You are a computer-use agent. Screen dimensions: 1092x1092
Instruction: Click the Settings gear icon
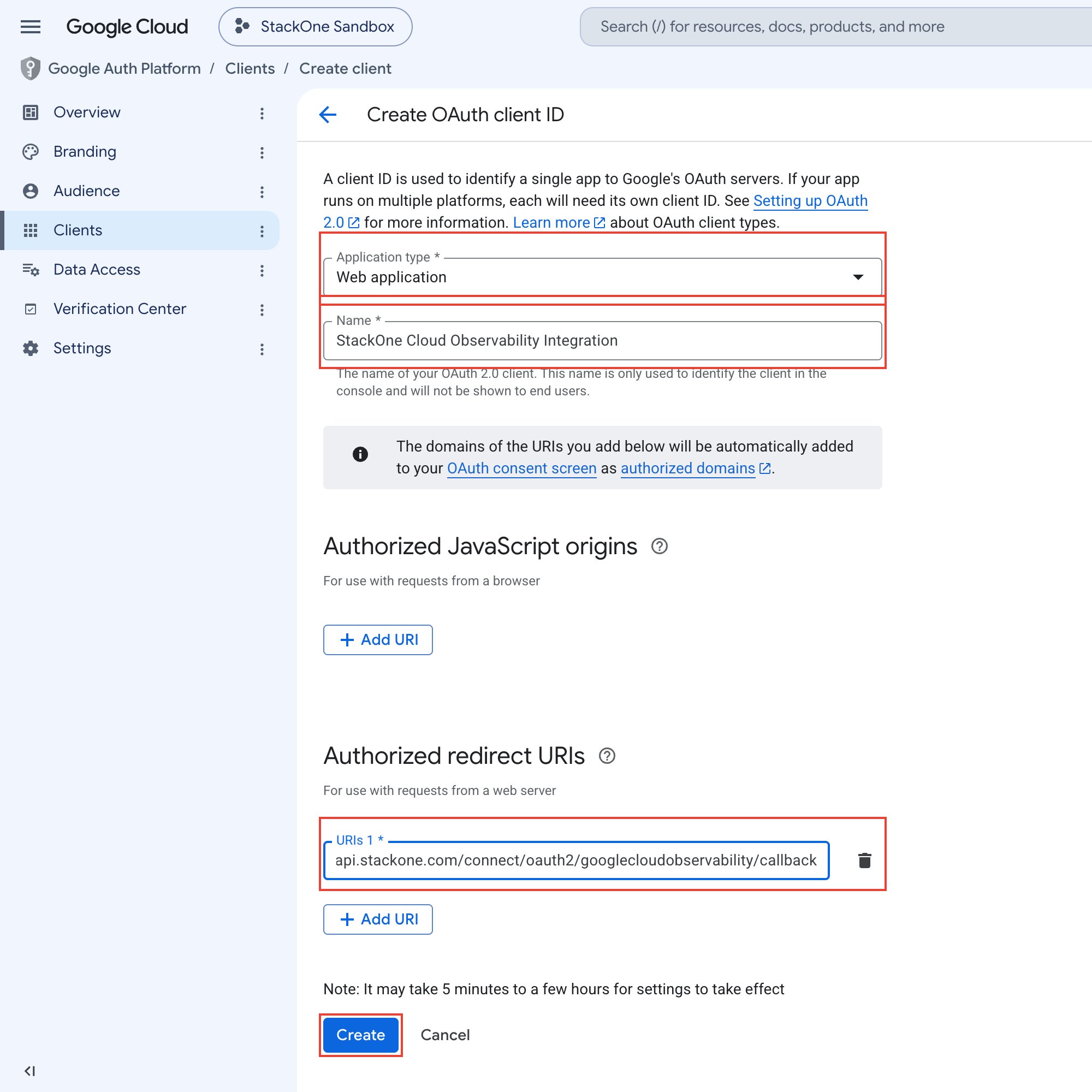pyautogui.click(x=31, y=348)
